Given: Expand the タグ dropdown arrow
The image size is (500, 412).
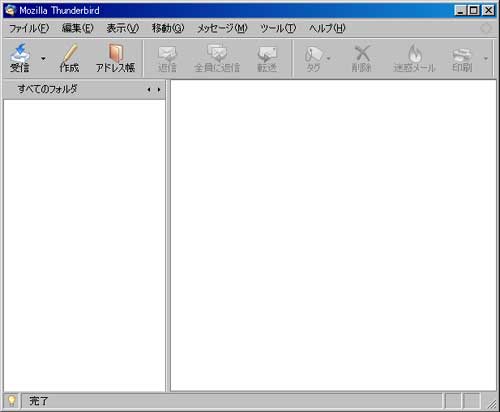Looking at the screenshot, I should pos(329,58).
